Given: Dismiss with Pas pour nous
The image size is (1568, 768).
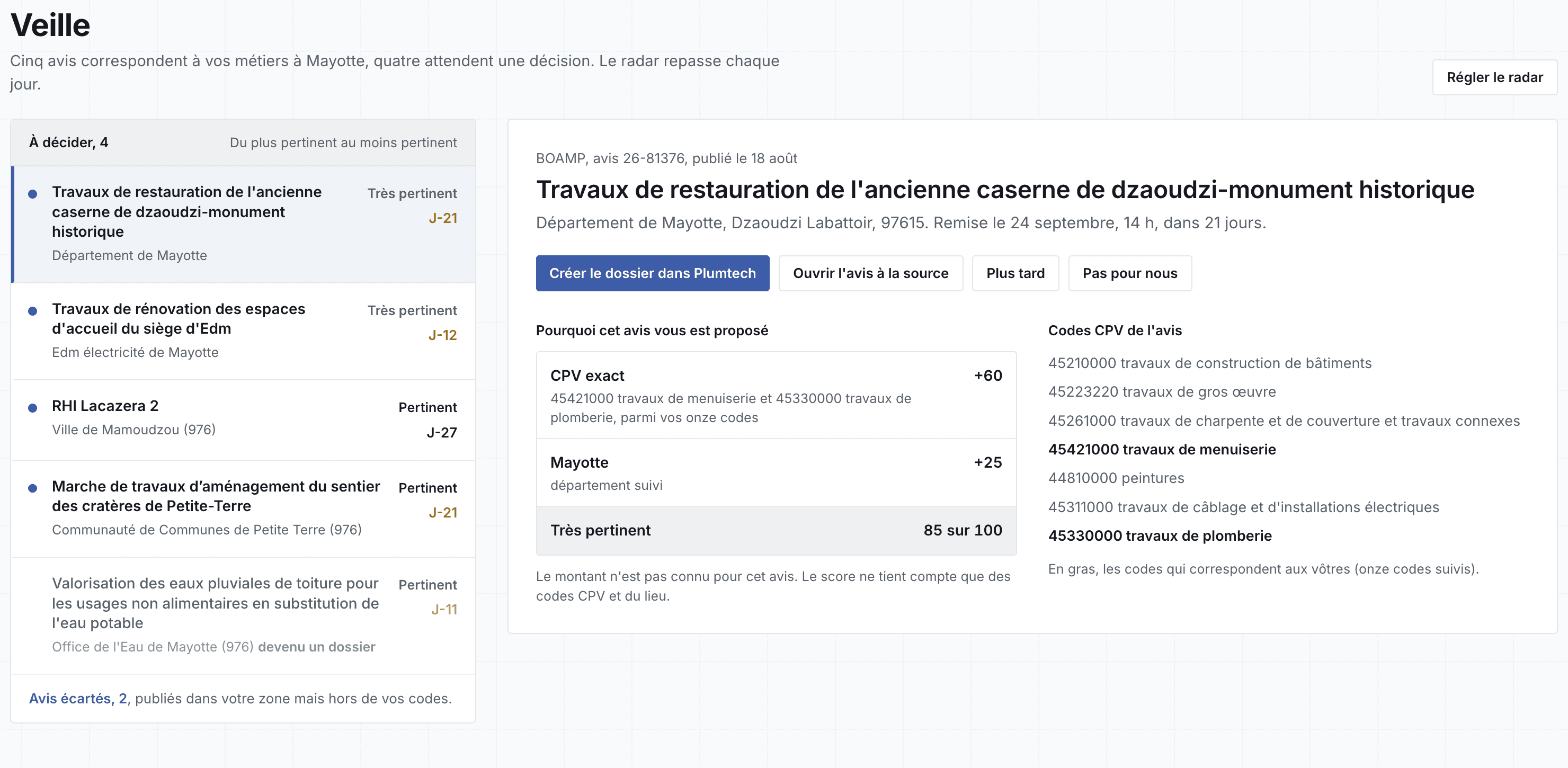Looking at the screenshot, I should coord(1129,273).
